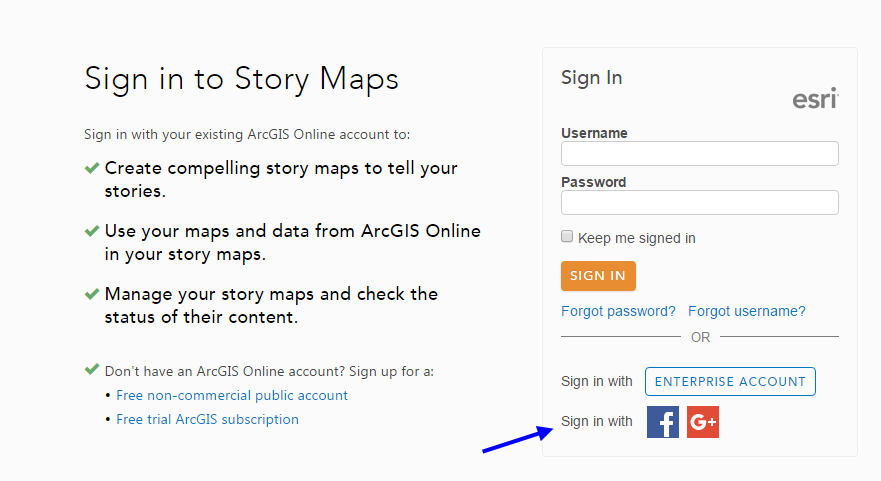Click checkmark beside 'Manage your story maps'
881x481 pixels.
point(92,295)
